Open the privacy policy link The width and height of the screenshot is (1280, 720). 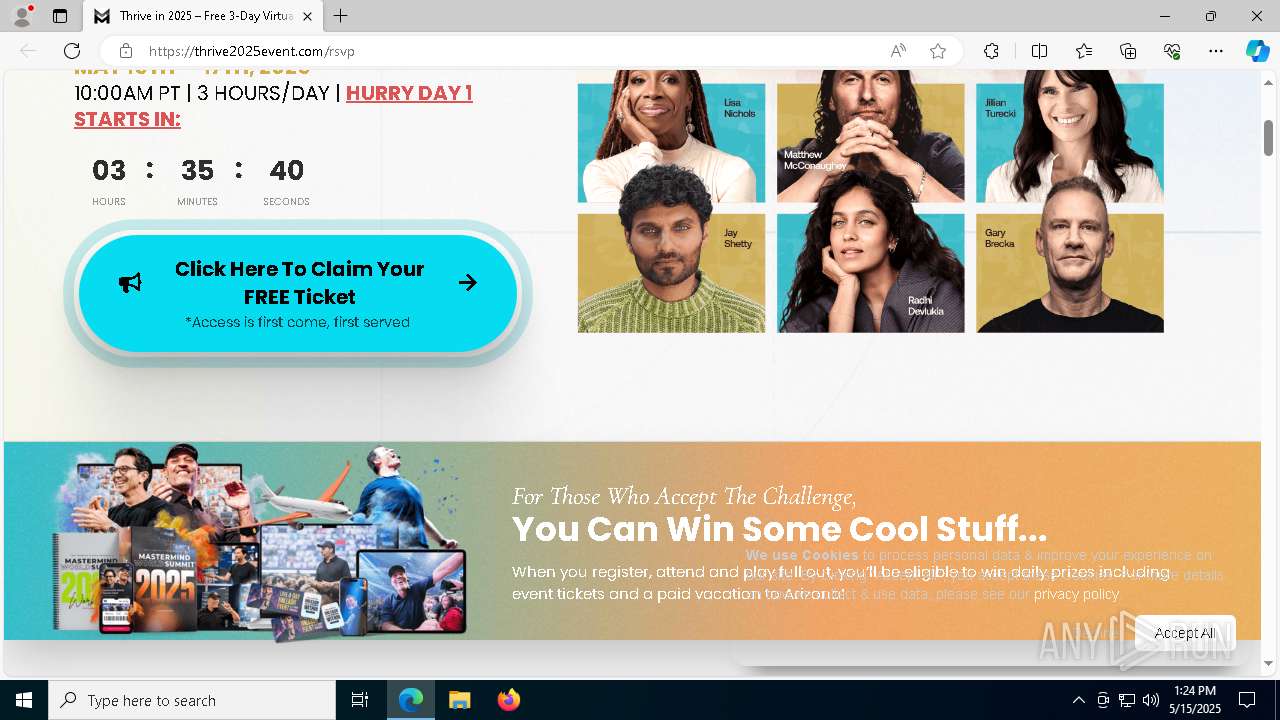(1077, 594)
